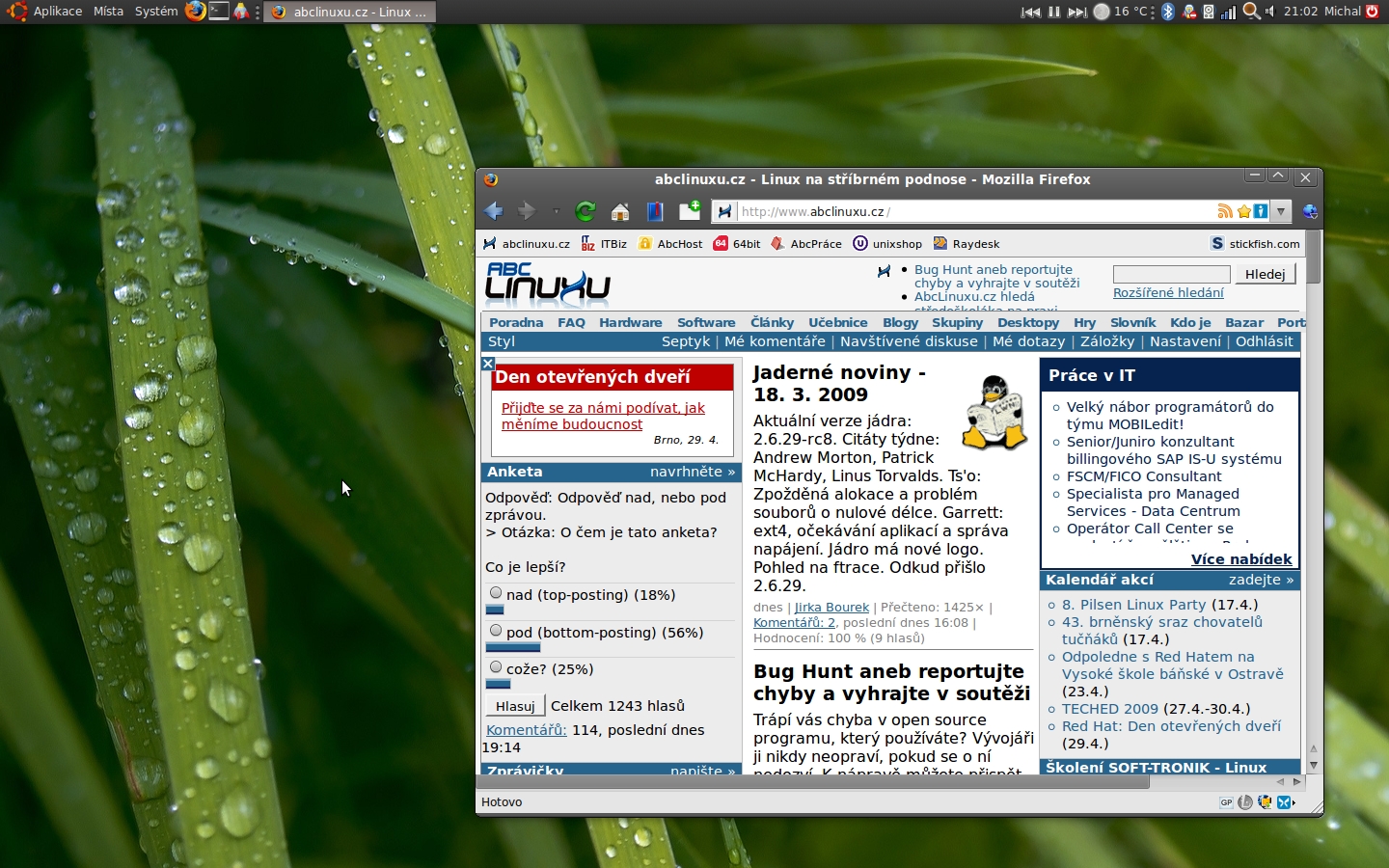Image resolution: width=1389 pixels, height=868 pixels.
Task: Submit the poll vote with Hlasuj
Action: [x=515, y=706]
